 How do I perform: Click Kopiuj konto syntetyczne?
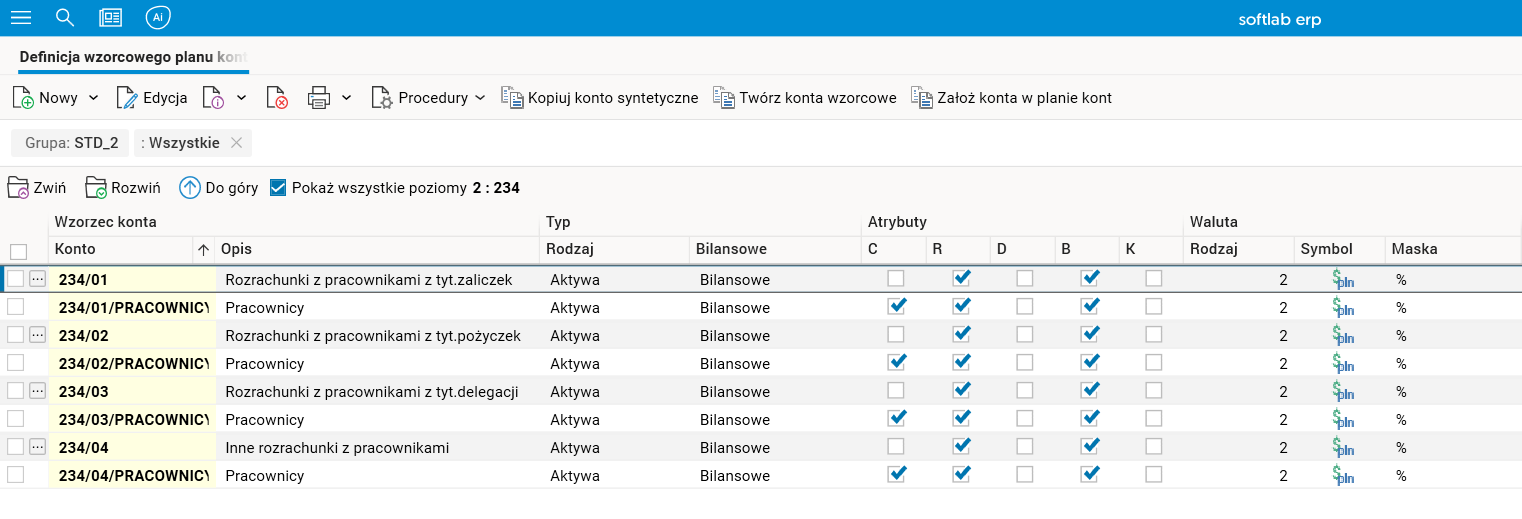click(x=600, y=98)
